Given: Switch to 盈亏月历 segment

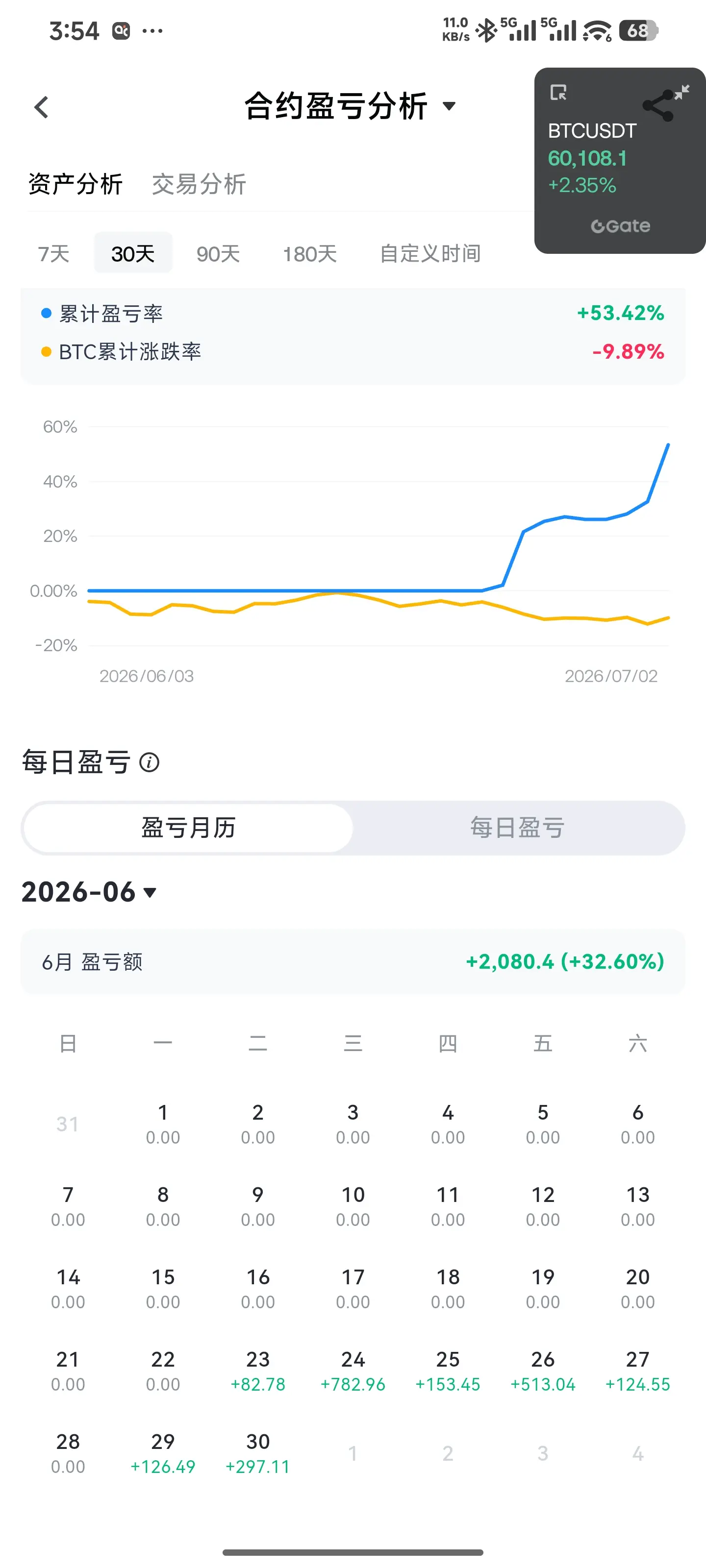Looking at the screenshot, I should (188, 828).
